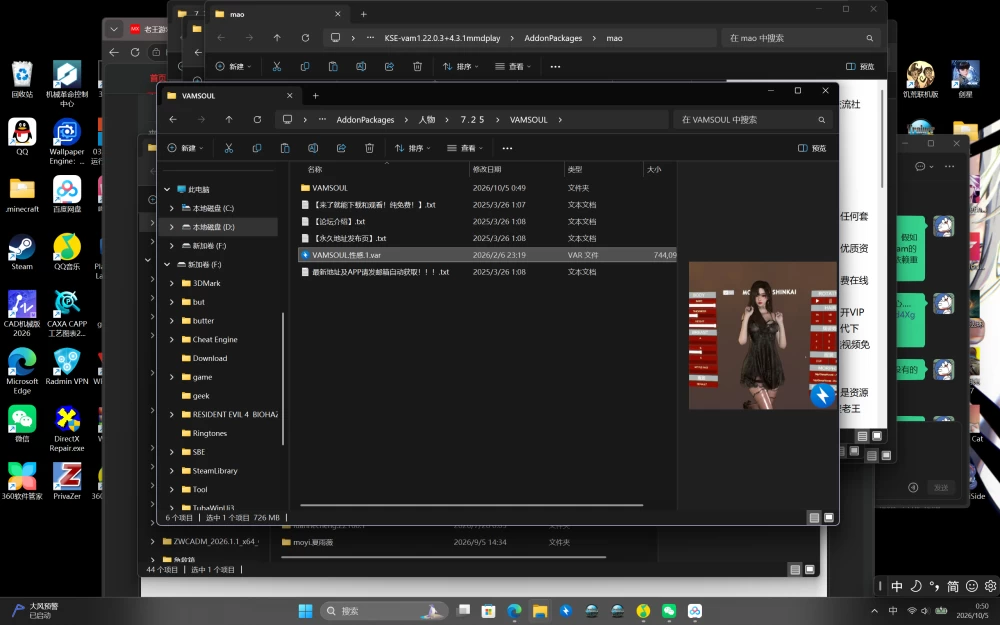The width and height of the screenshot is (1000, 625).
Task: Click the cut icon in mao window
Action: 277,66
